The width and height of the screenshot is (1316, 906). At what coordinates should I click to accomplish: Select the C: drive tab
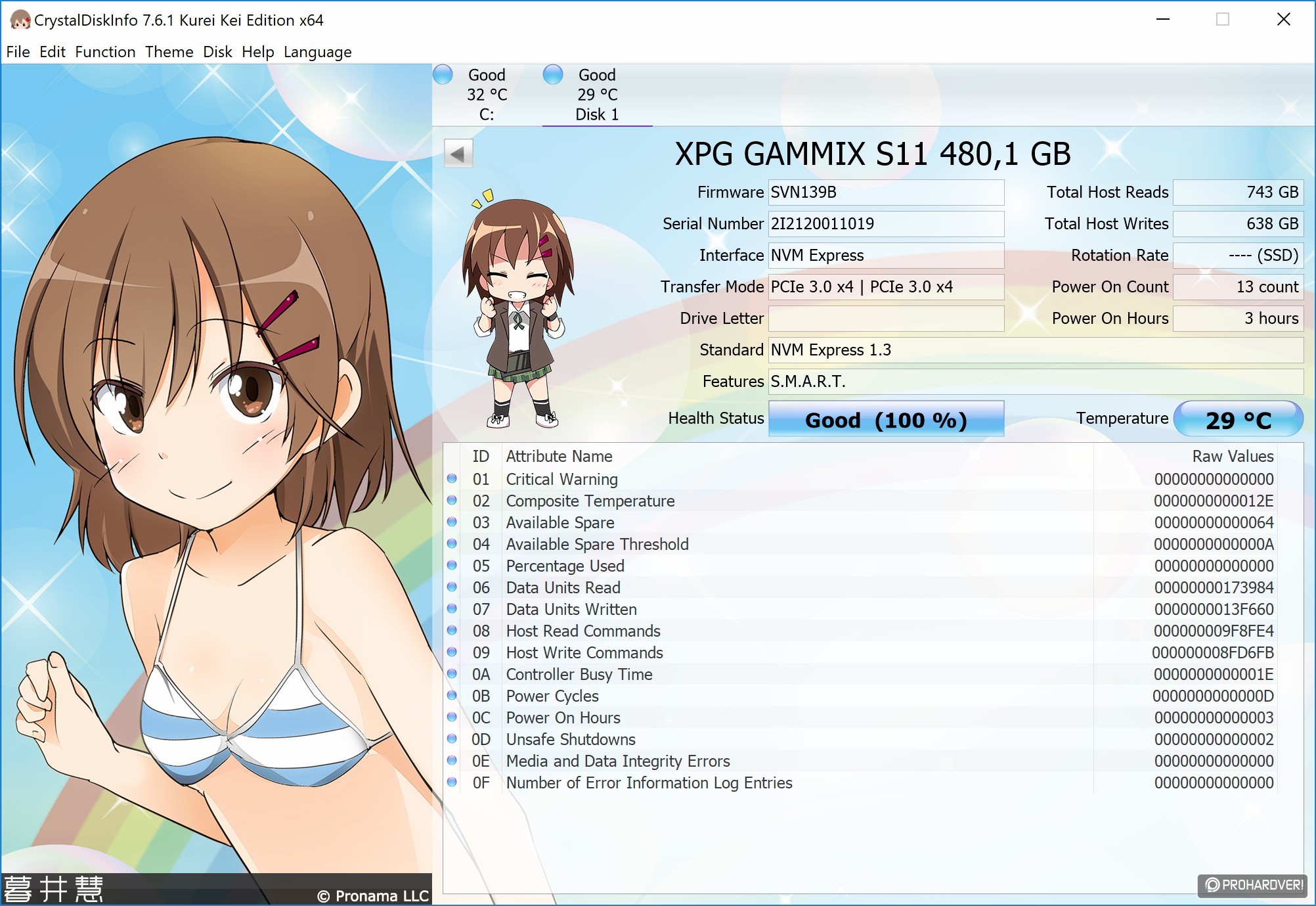[487, 95]
